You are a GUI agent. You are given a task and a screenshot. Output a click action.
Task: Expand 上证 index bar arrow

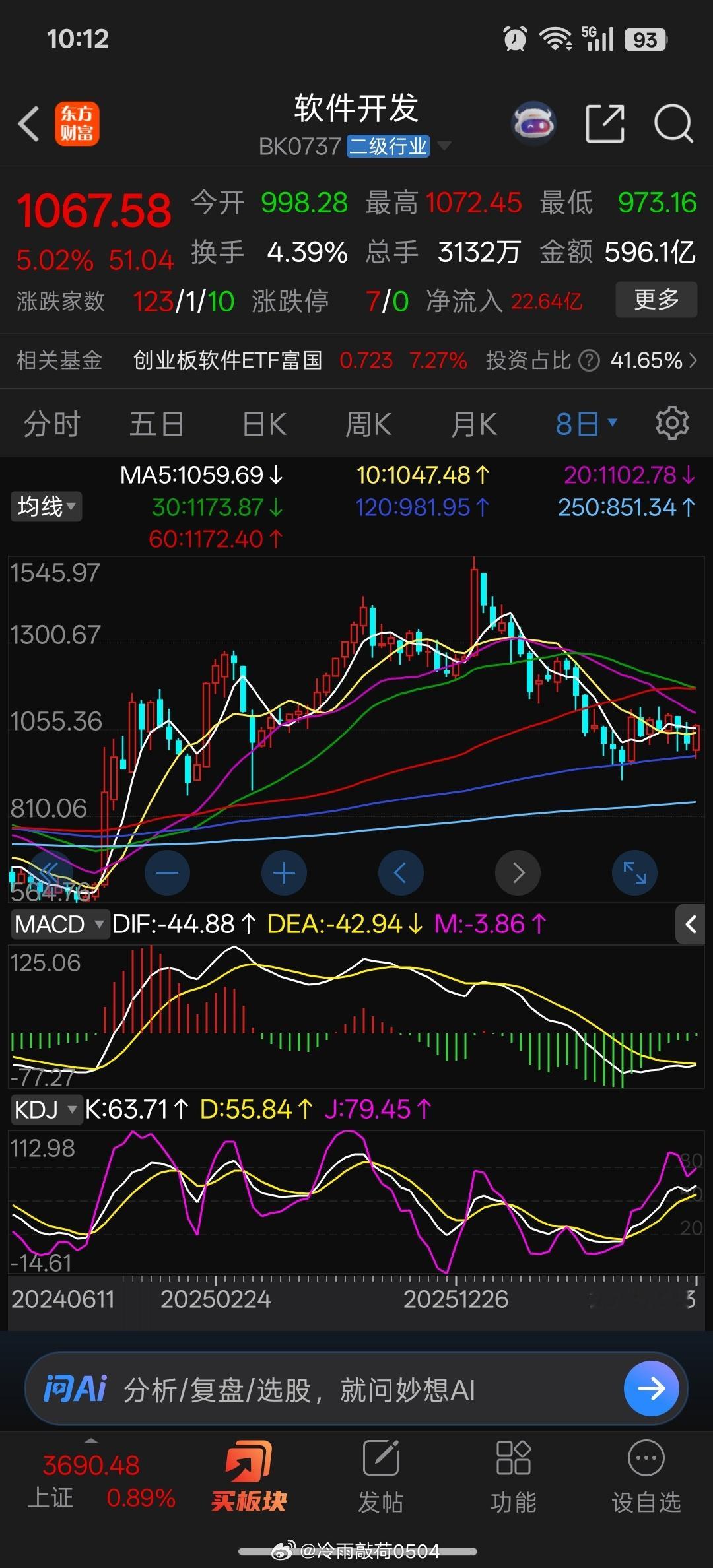(91, 1439)
